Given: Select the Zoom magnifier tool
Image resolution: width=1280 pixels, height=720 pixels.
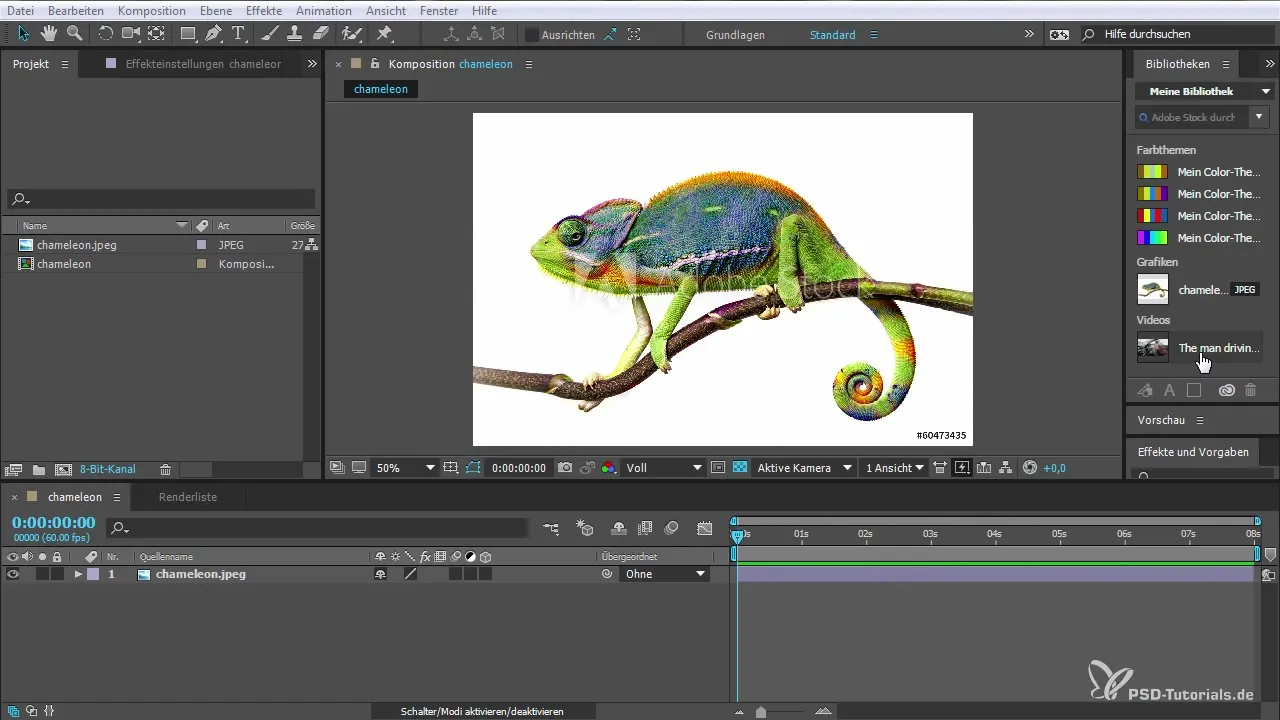Looking at the screenshot, I should pos(73,34).
